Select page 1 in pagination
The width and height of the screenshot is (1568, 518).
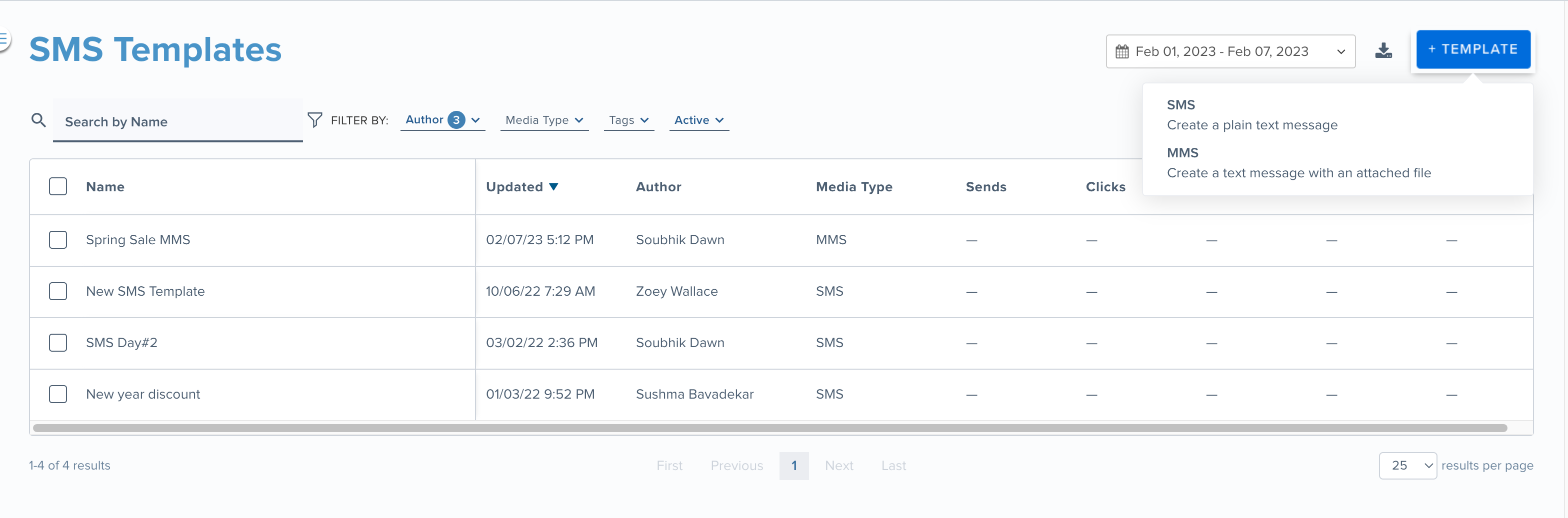pos(793,466)
